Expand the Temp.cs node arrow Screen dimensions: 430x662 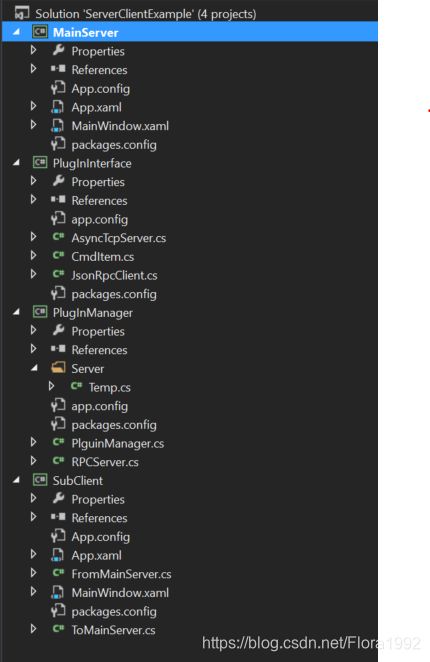pos(51,386)
